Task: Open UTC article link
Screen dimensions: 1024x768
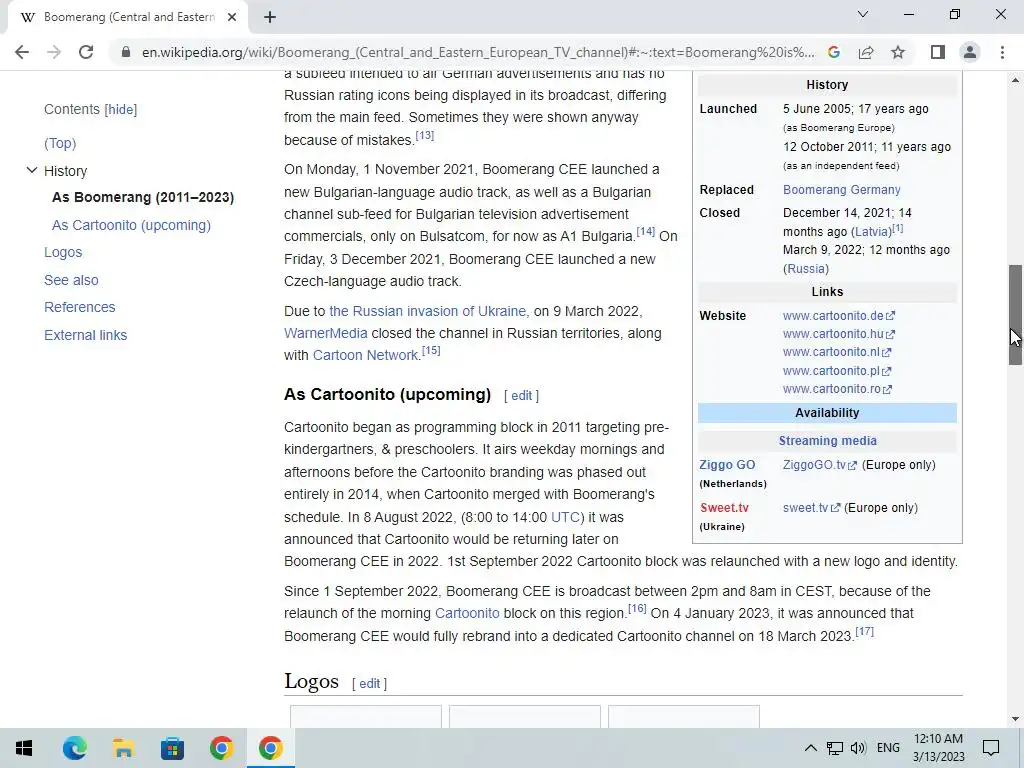Action: pos(565,517)
